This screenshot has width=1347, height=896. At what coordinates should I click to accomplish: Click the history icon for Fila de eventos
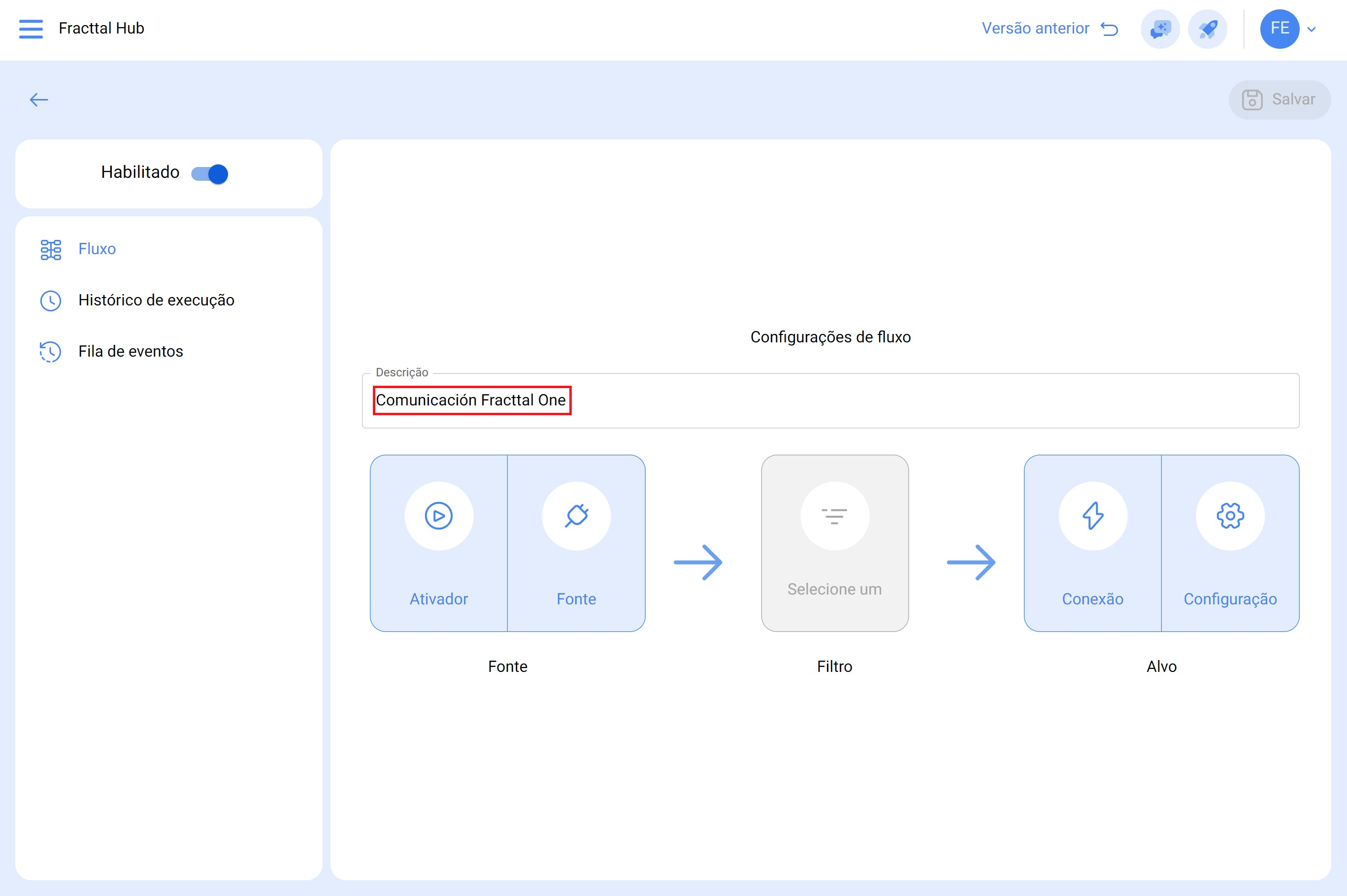pos(50,351)
